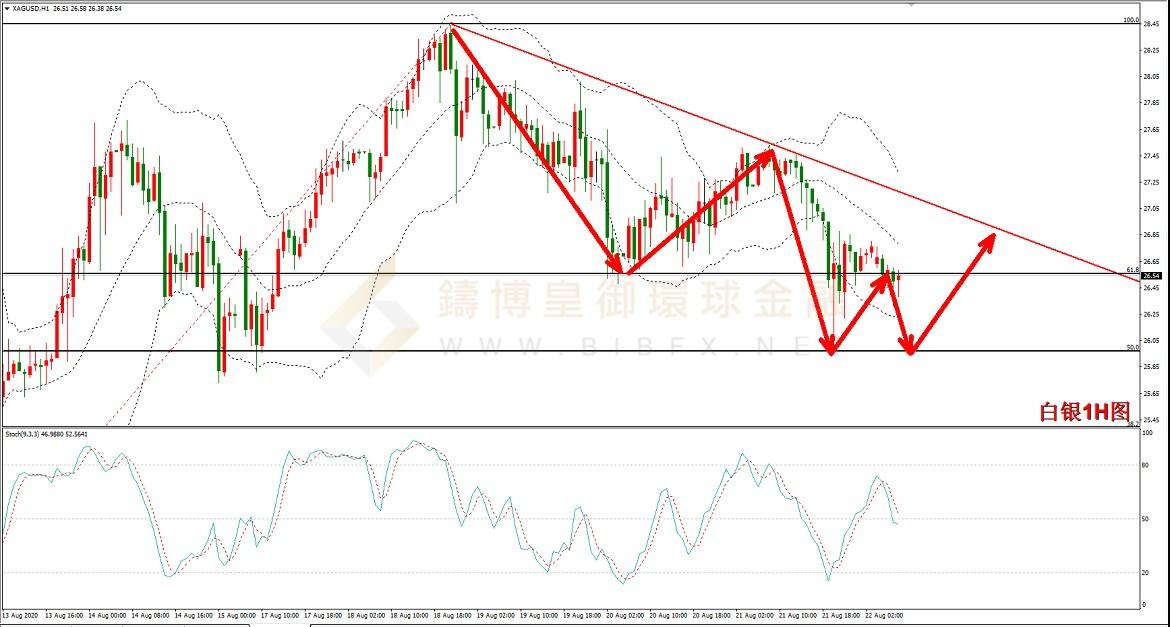
Task: Select the Fibonacci 61.8 level label
Action: click(1131, 270)
